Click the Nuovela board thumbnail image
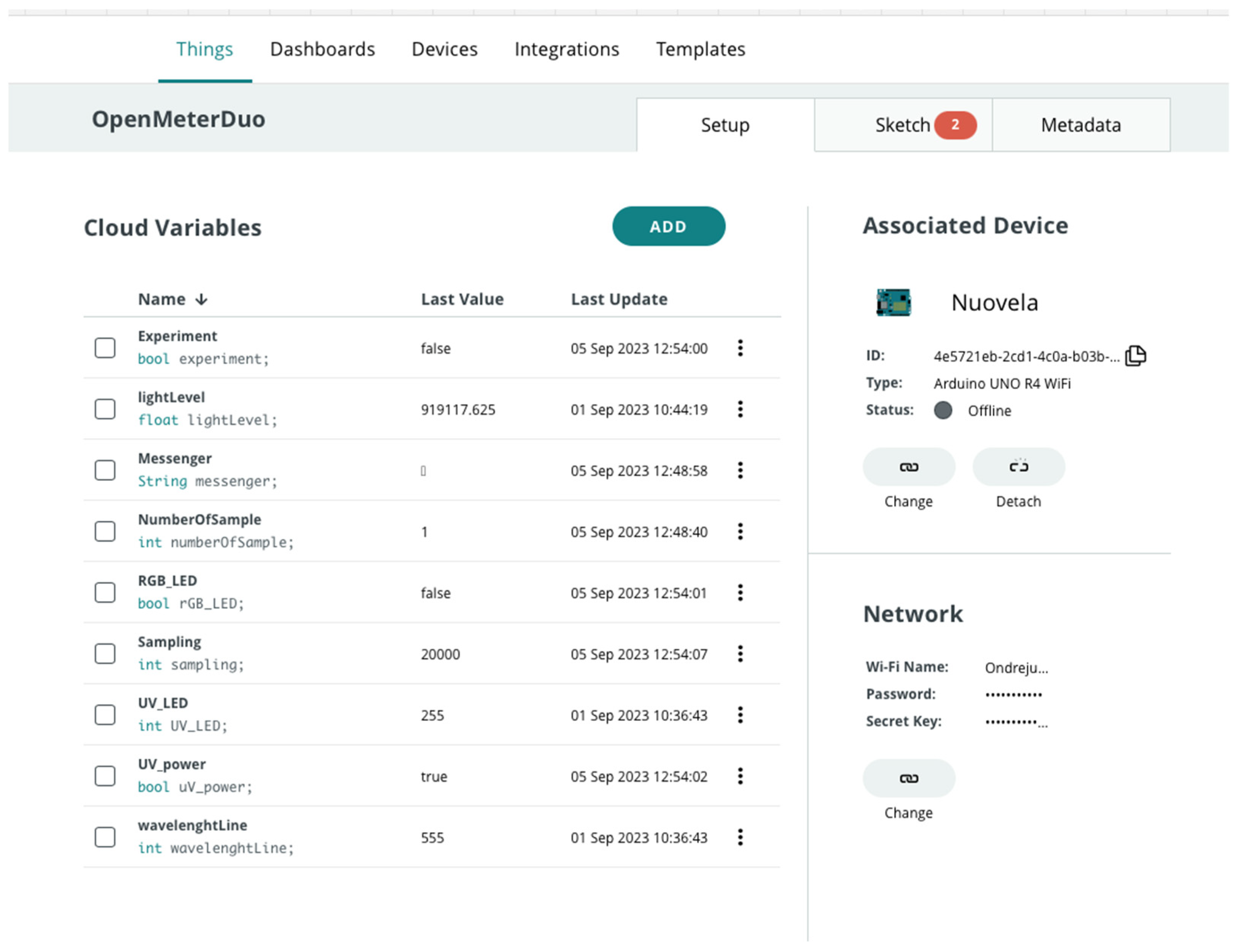This screenshot has width=1237, height=952. (893, 302)
